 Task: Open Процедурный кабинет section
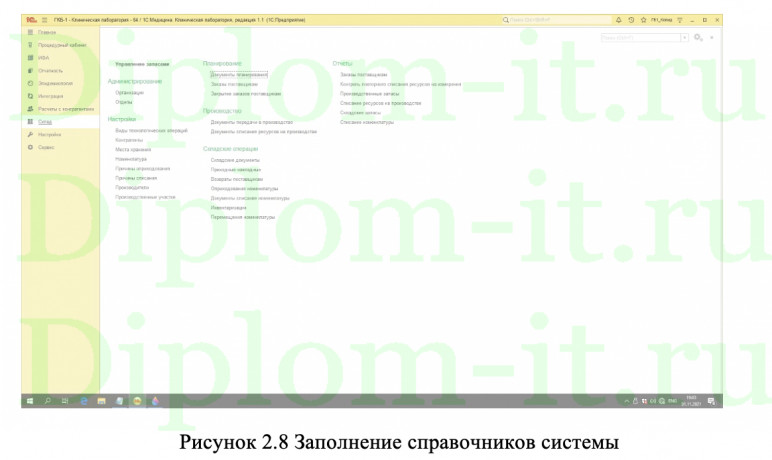62,45
